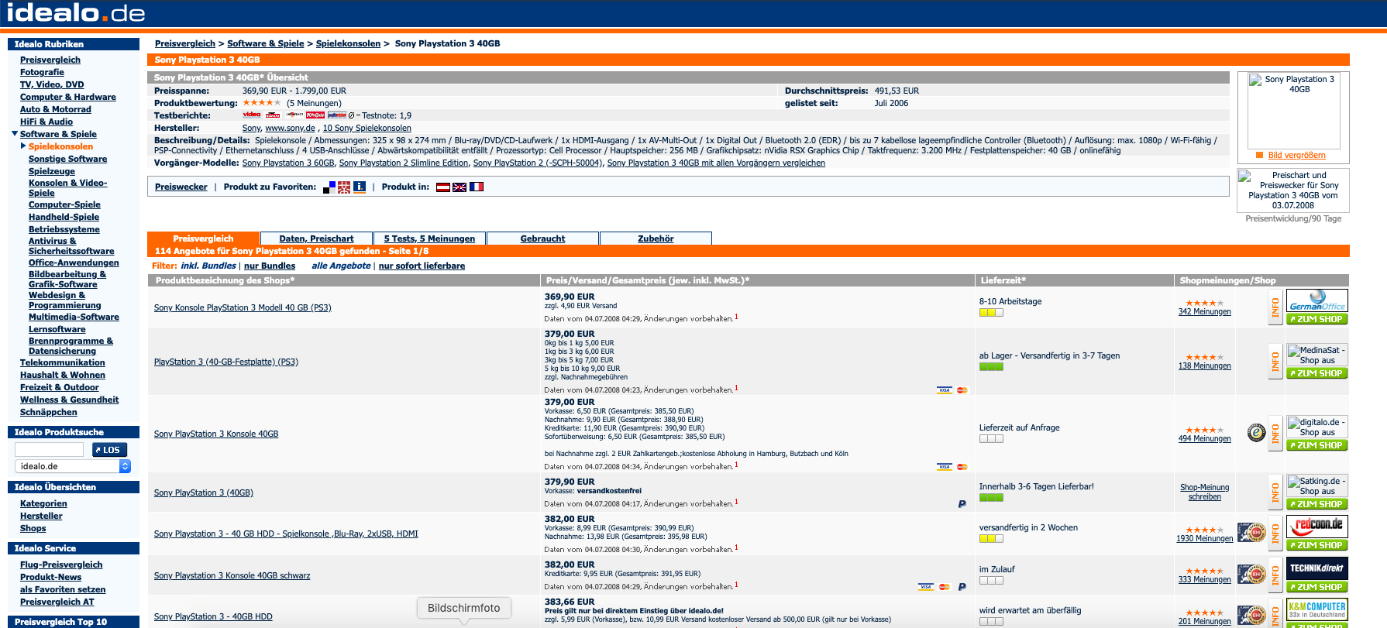Click 1930 Meinungen for redcoon.de
The height and width of the screenshot is (628, 1387).
[1204, 538]
